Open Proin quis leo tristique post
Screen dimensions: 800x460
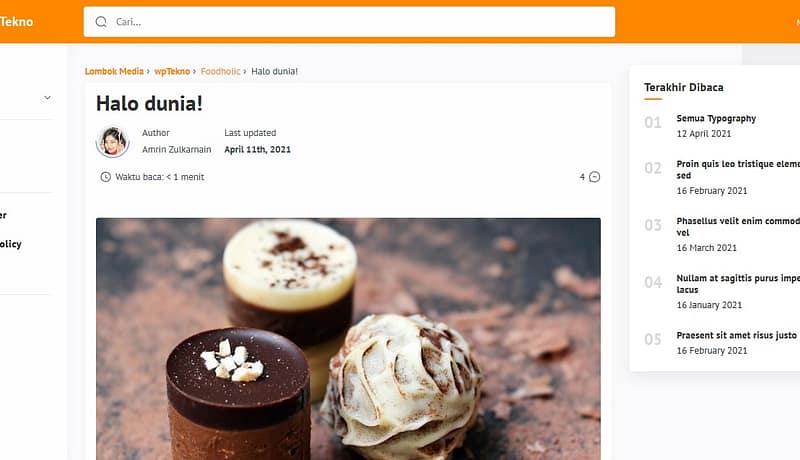pos(738,169)
